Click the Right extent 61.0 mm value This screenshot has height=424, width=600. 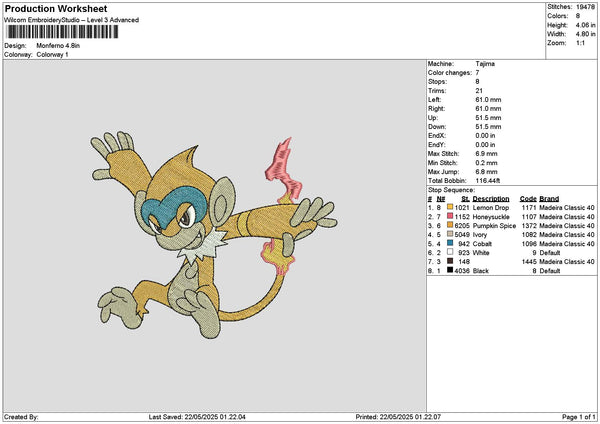click(x=488, y=109)
